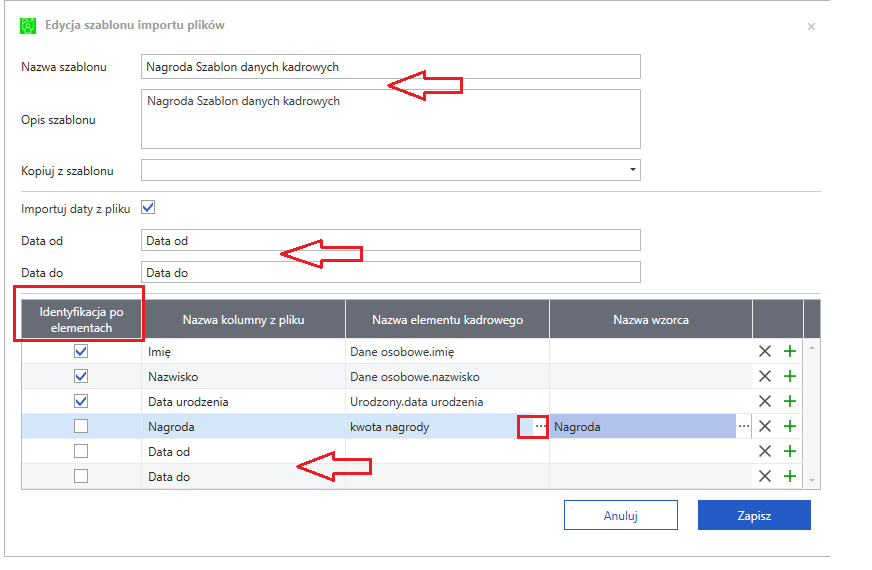The width and height of the screenshot is (872, 570).
Task: Click Nazwa kolumny z pliku column header
Action: (x=244, y=320)
